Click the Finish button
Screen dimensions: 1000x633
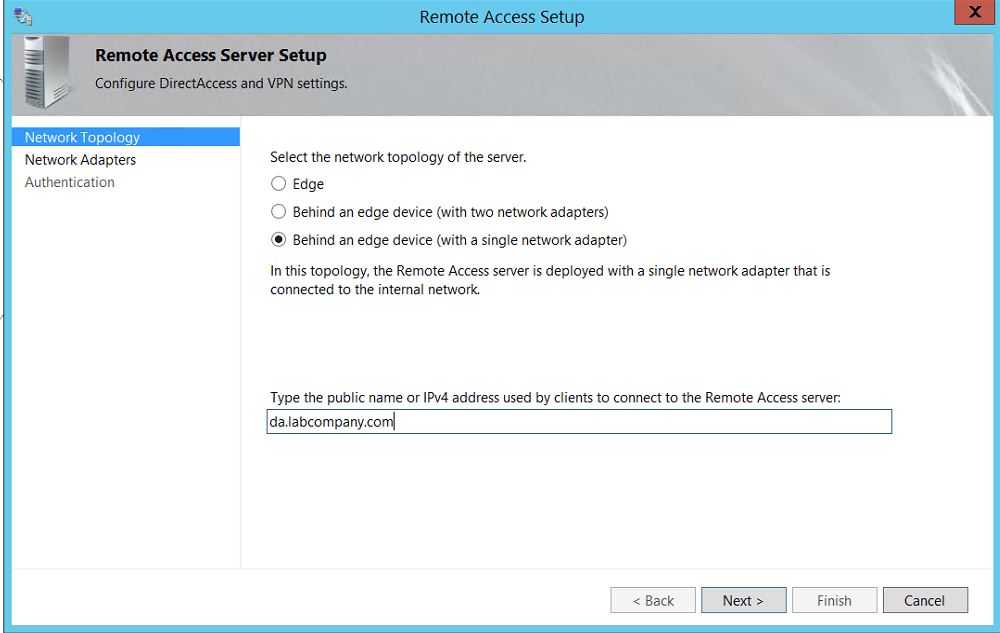point(834,600)
